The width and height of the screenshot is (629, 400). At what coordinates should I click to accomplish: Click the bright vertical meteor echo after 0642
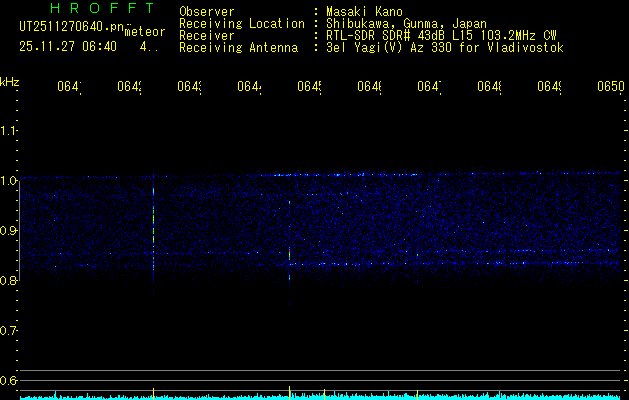153,229
